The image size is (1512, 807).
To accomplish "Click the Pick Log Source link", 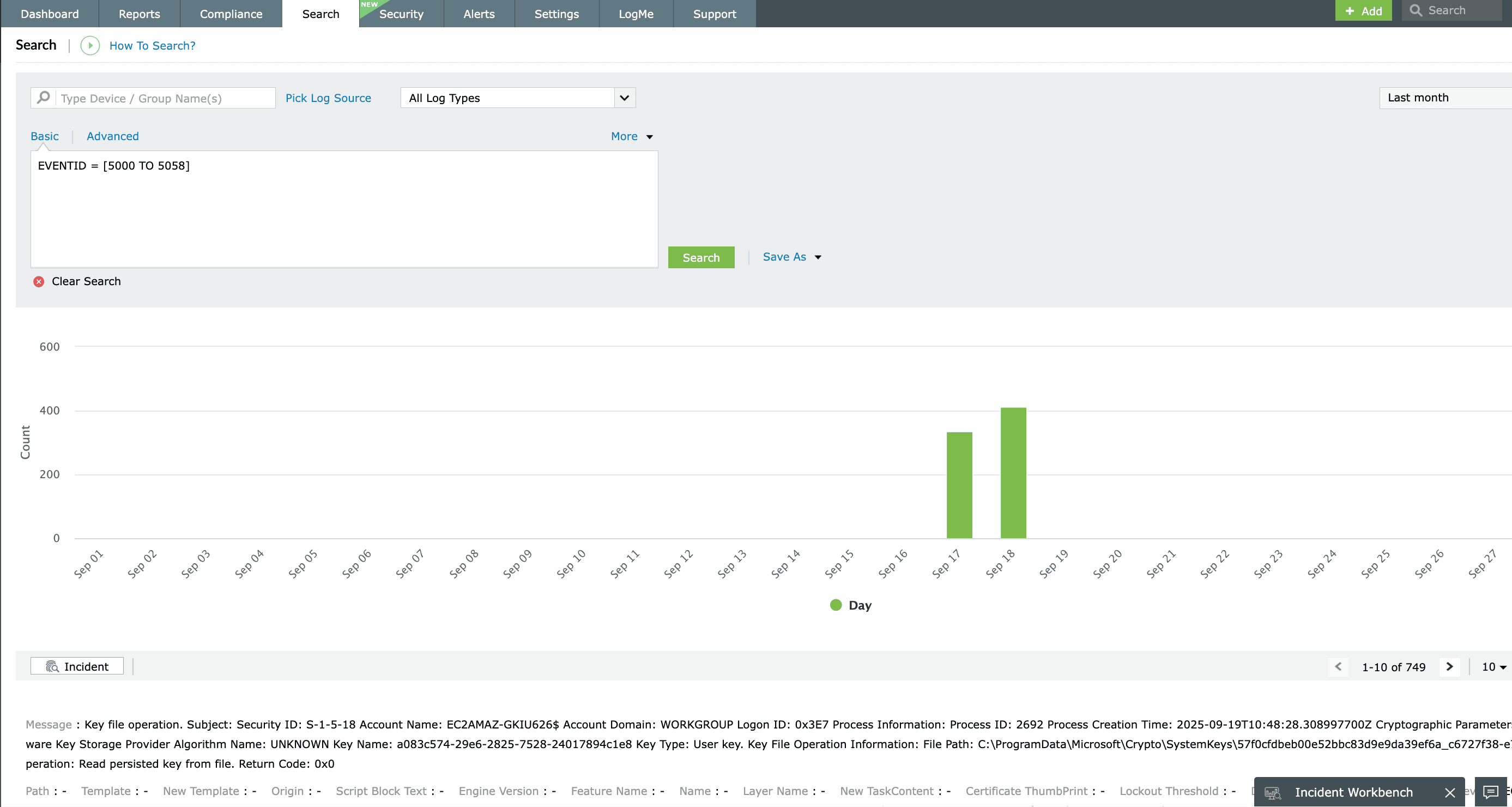I will (x=328, y=98).
